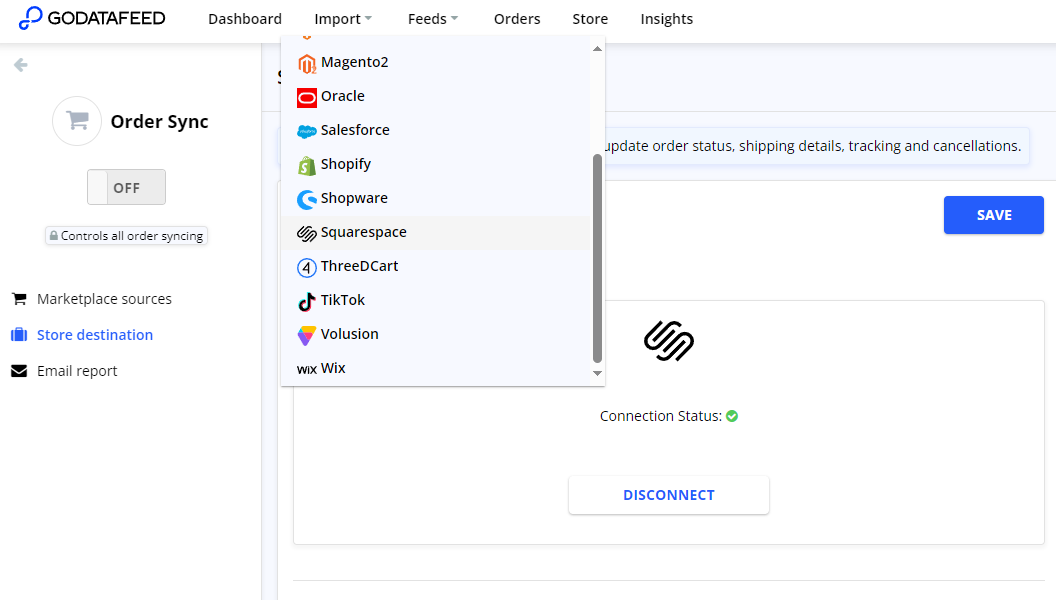Click the scroll down arrow in dropdown
The image size is (1056, 600).
point(597,374)
